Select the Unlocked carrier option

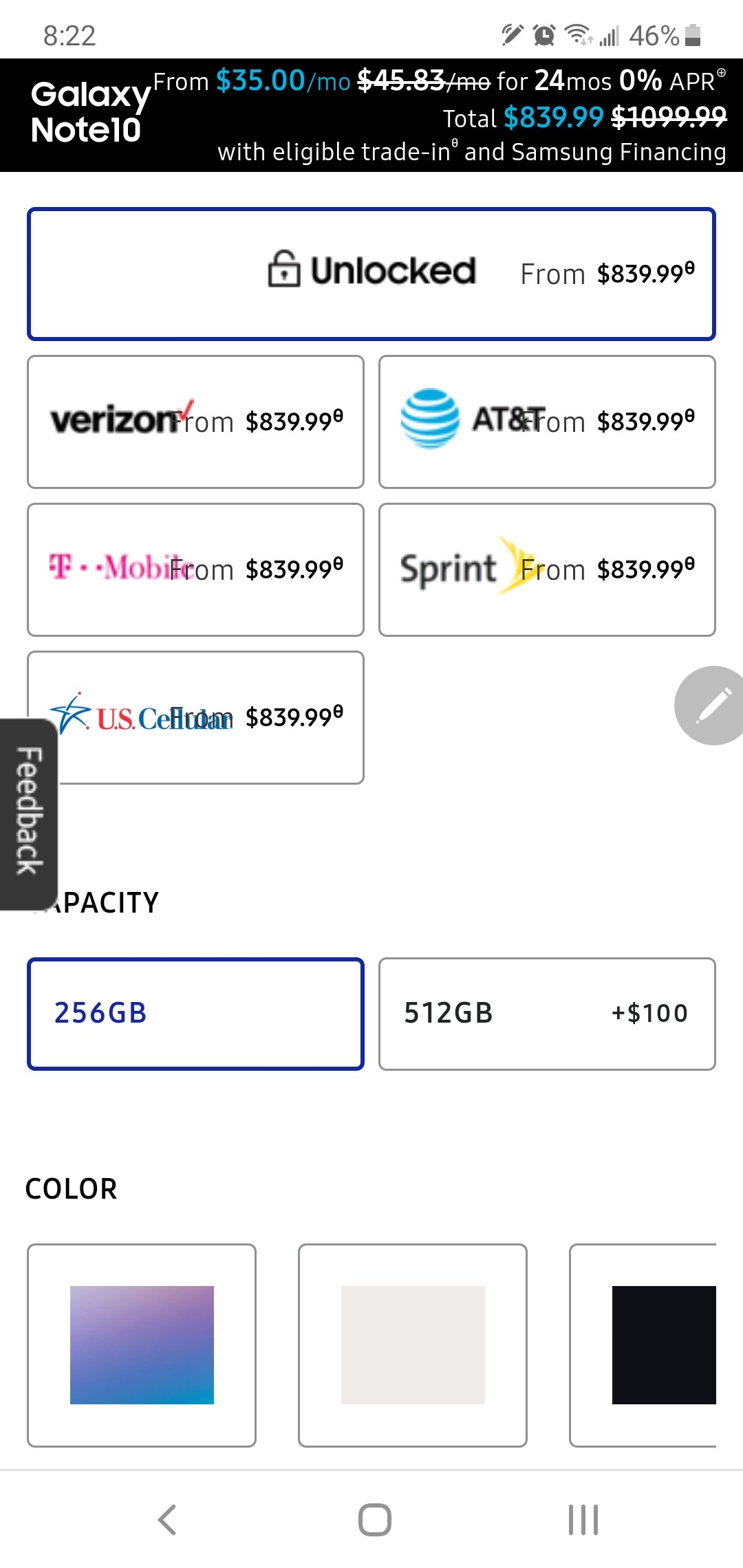point(371,274)
